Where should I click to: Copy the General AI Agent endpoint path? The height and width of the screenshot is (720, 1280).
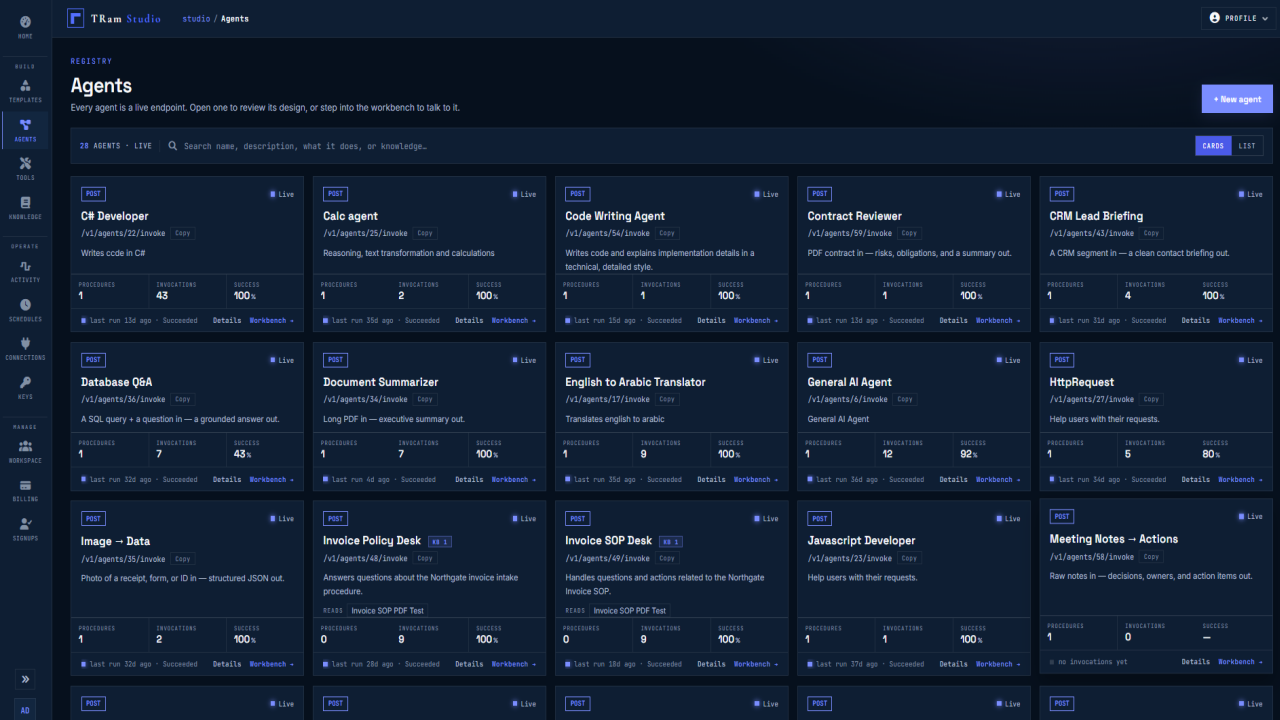pyautogui.click(x=905, y=399)
